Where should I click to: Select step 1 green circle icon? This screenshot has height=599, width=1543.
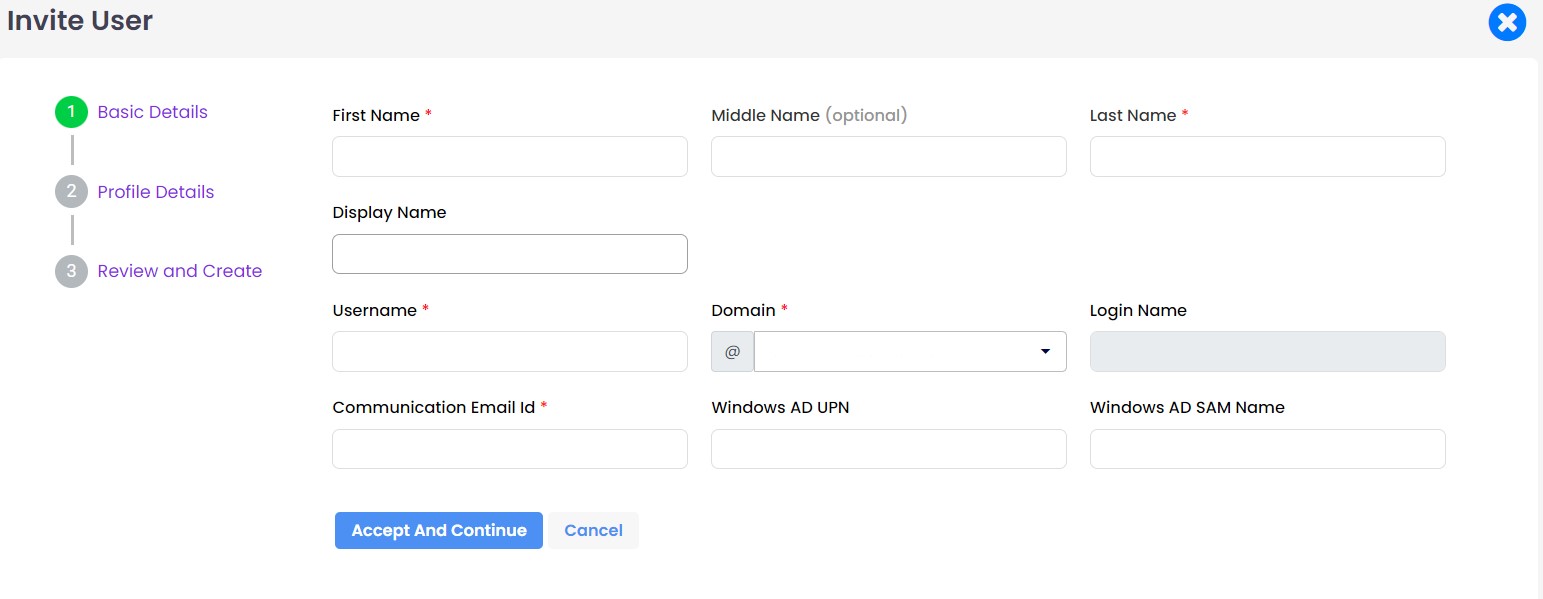click(71, 112)
